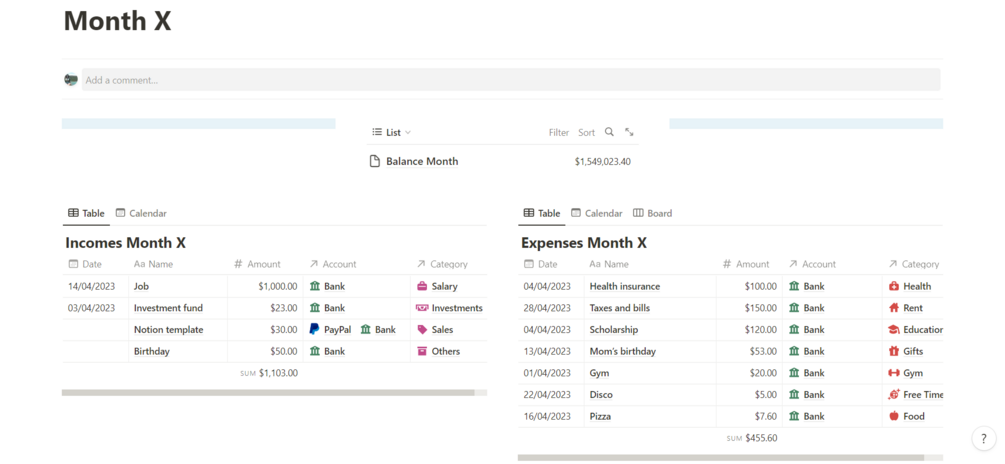Expand the List view dropdown
The width and height of the screenshot is (1005, 464).
click(392, 133)
